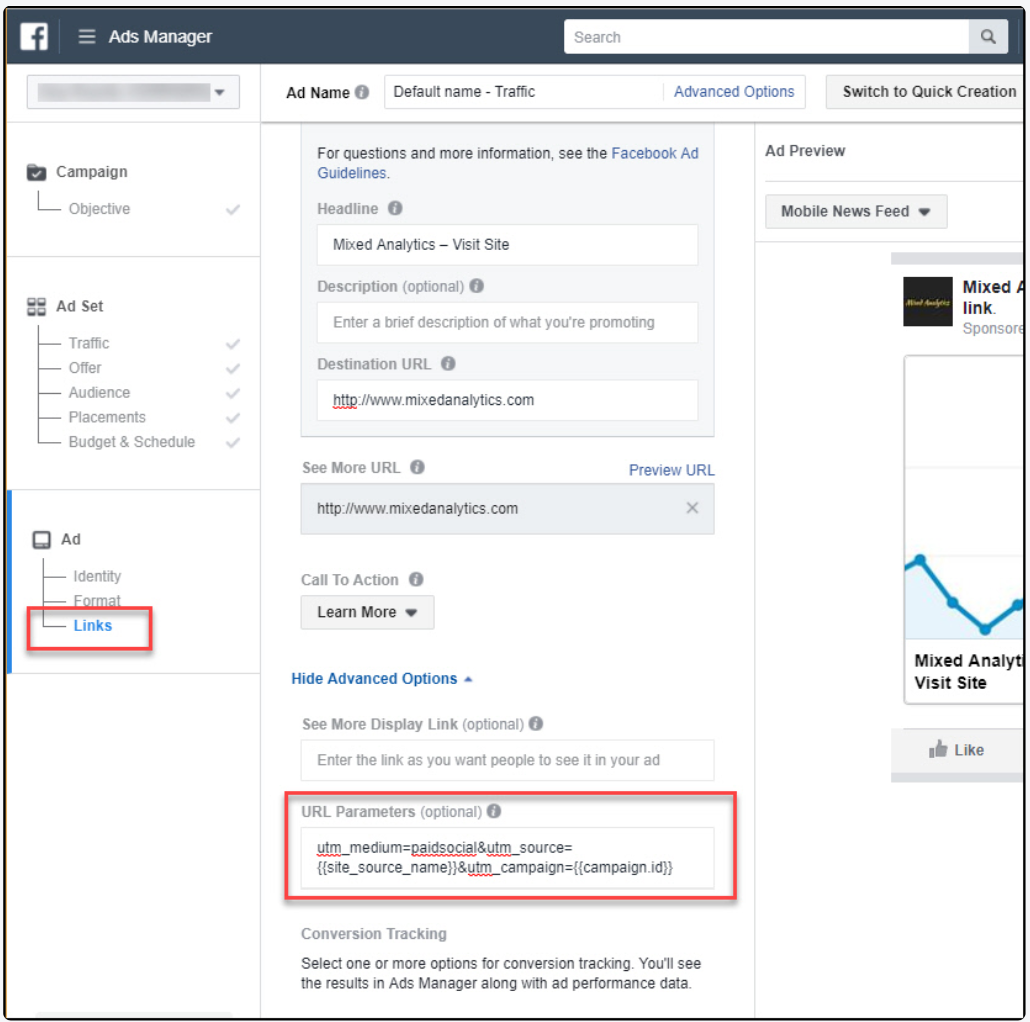Image resolution: width=1030 pixels, height=1022 pixels.
Task: Click the Mixed Analytics page thumbnail
Action: (928, 301)
